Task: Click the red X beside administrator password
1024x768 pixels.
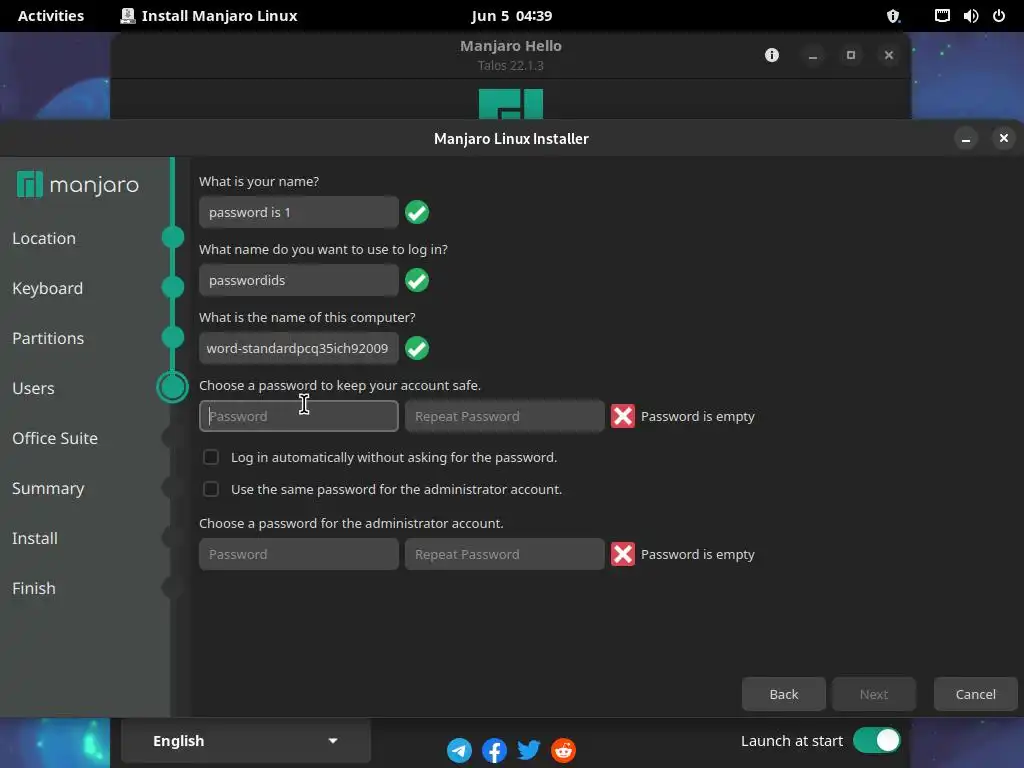Action: pyautogui.click(x=623, y=554)
